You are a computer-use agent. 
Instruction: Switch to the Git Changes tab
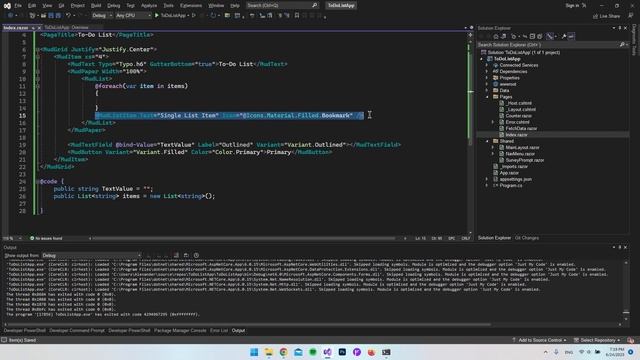[x=527, y=238]
